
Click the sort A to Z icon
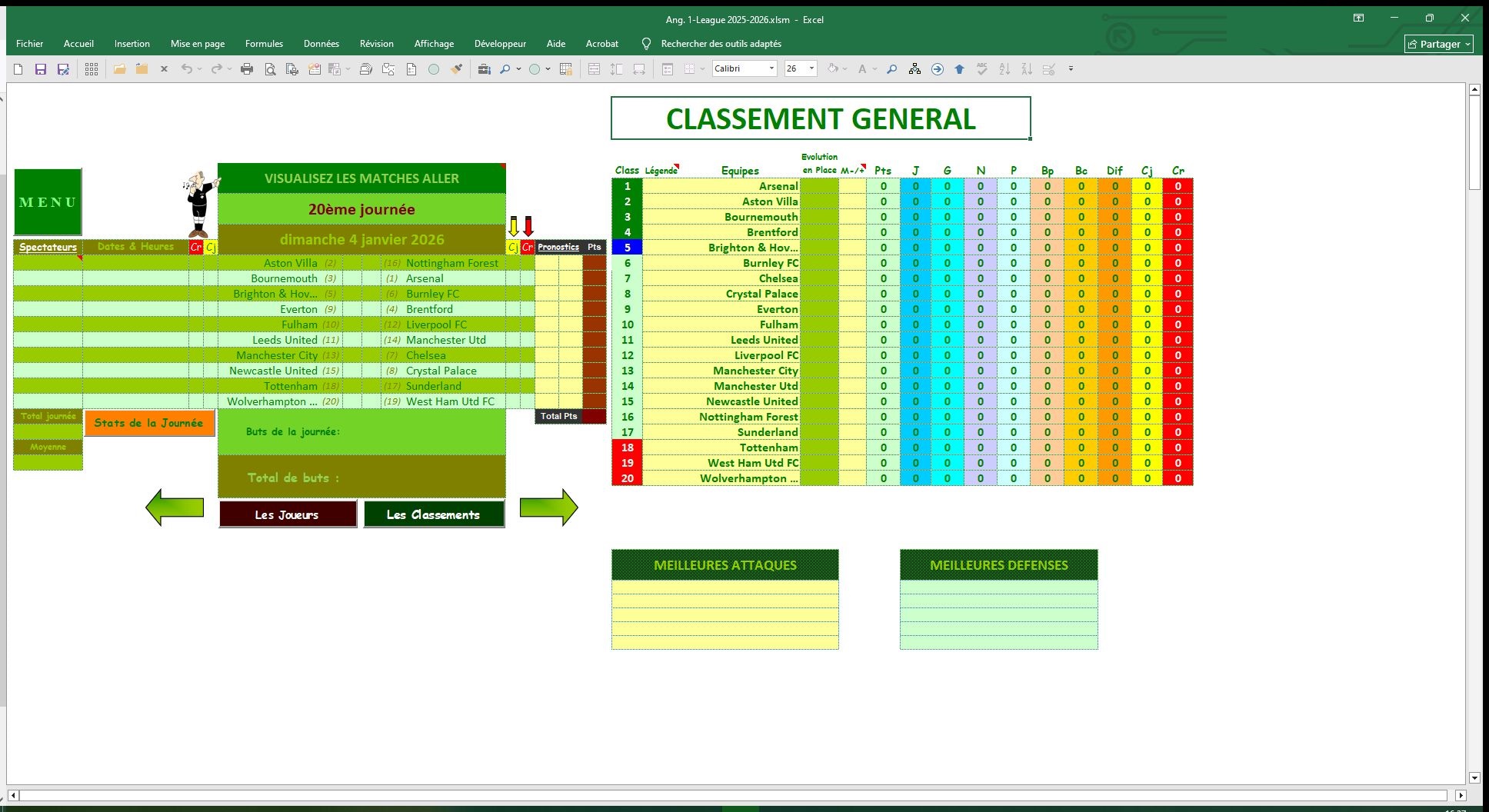[x=1004, y=69]
